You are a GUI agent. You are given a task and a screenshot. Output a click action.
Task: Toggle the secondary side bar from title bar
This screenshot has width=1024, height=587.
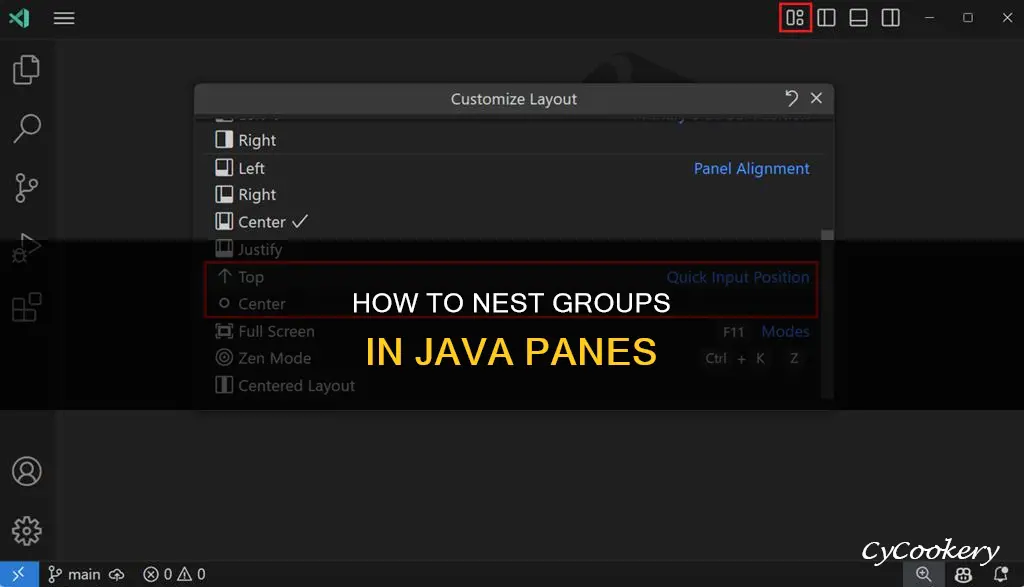click(890, 18)
